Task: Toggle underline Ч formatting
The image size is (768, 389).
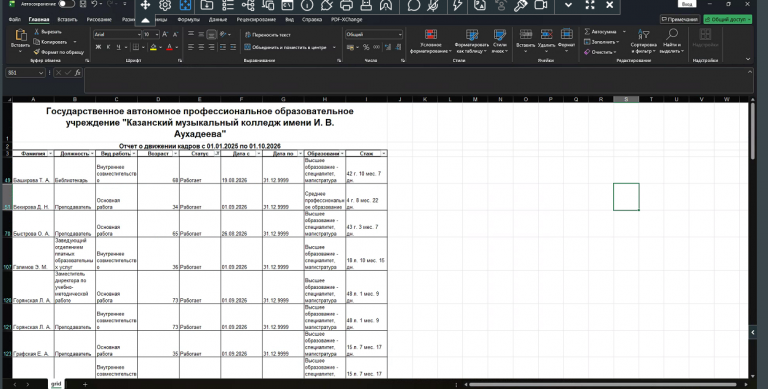Action: (x=119, y=47)
